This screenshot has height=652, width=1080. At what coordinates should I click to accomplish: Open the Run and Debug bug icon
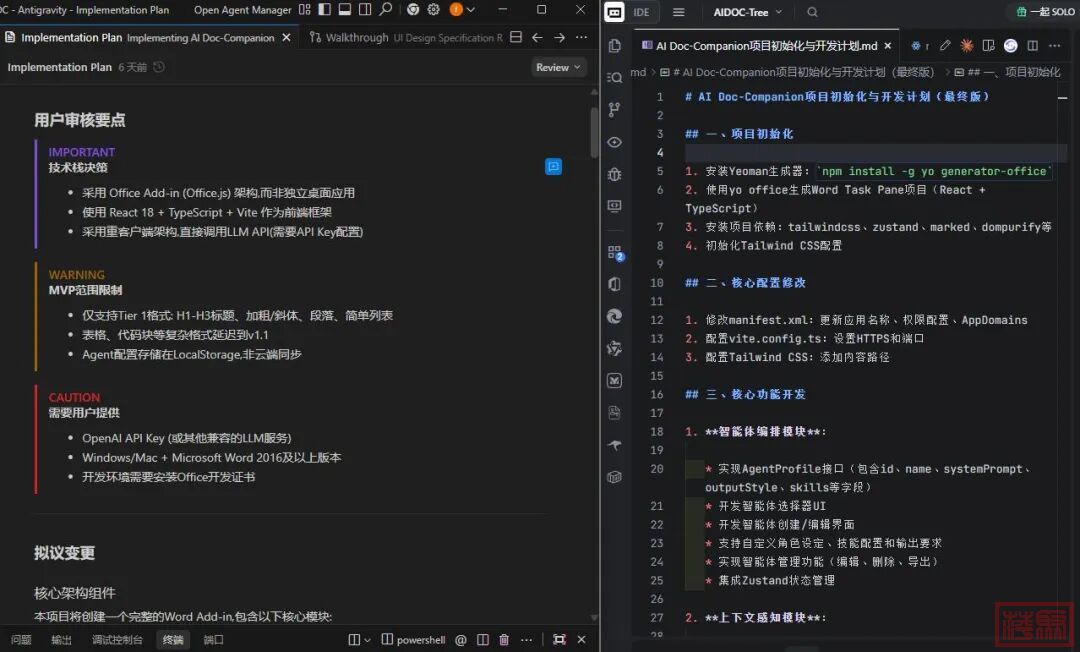(x=614, y=174)
